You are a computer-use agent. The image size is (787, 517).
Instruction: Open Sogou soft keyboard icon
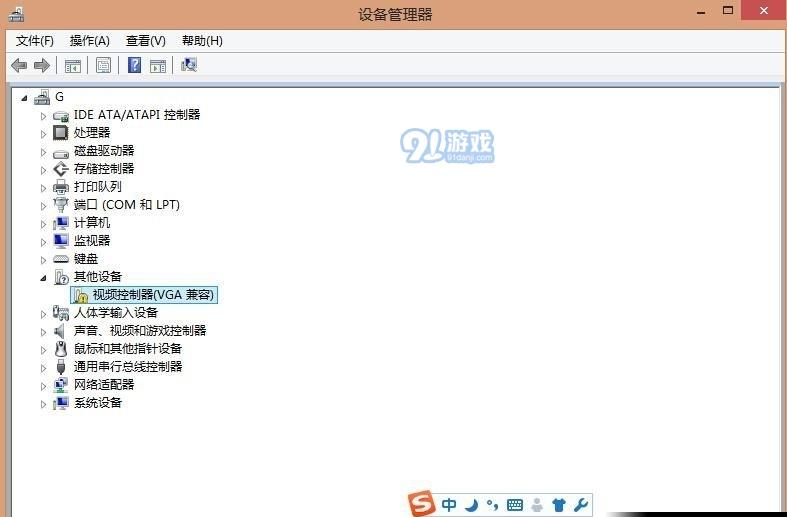(x=515, y=505)
